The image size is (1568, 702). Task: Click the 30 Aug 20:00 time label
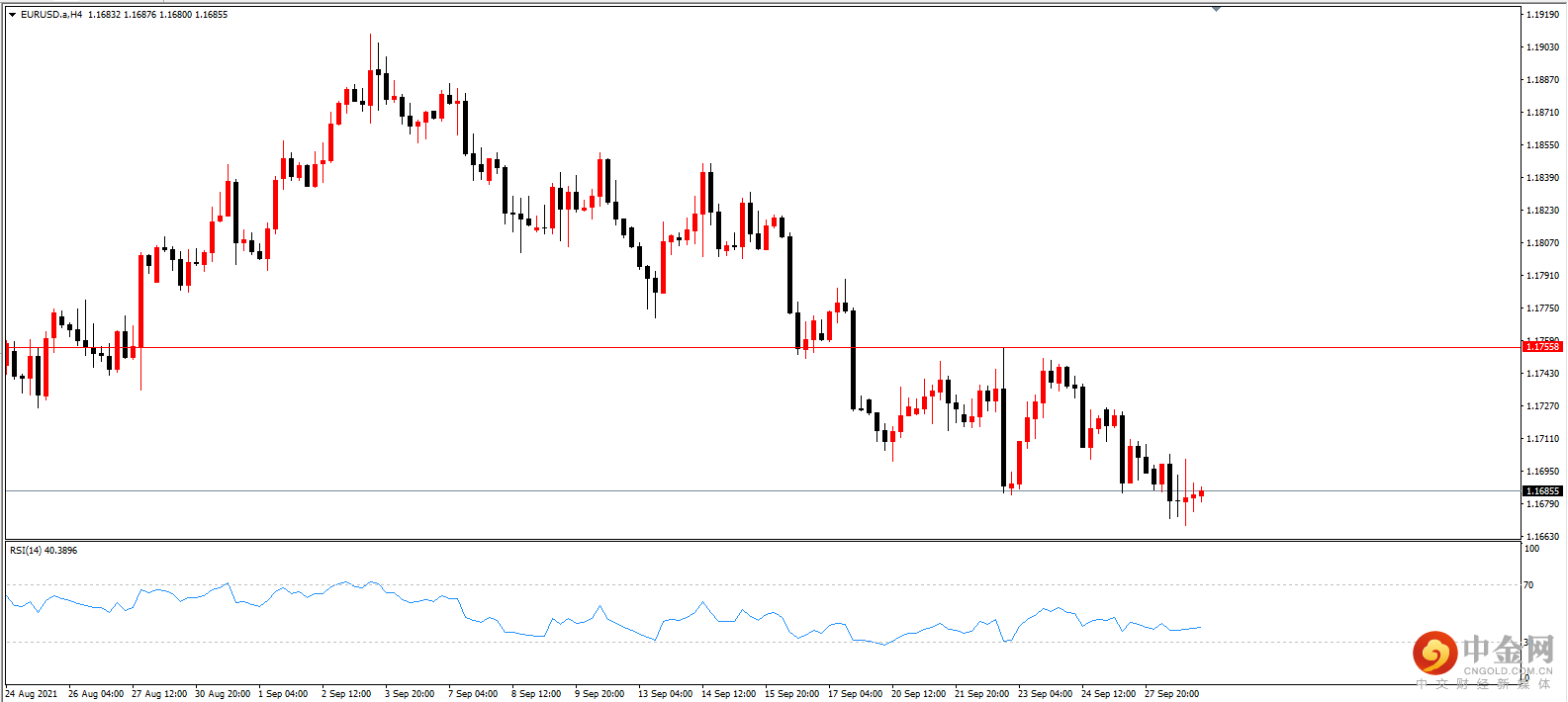coord(223,694)
